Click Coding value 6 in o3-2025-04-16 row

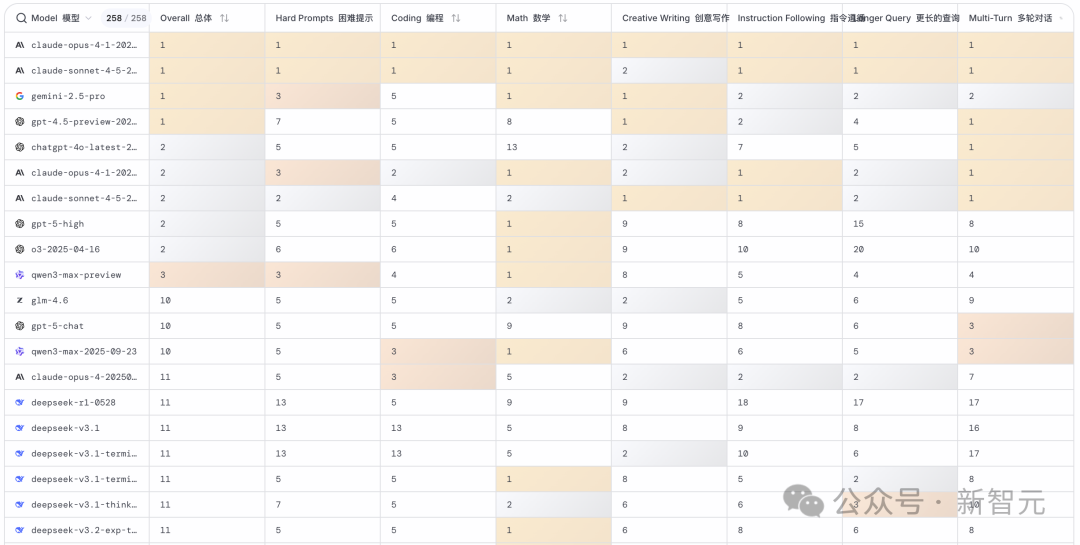[394, 249]
